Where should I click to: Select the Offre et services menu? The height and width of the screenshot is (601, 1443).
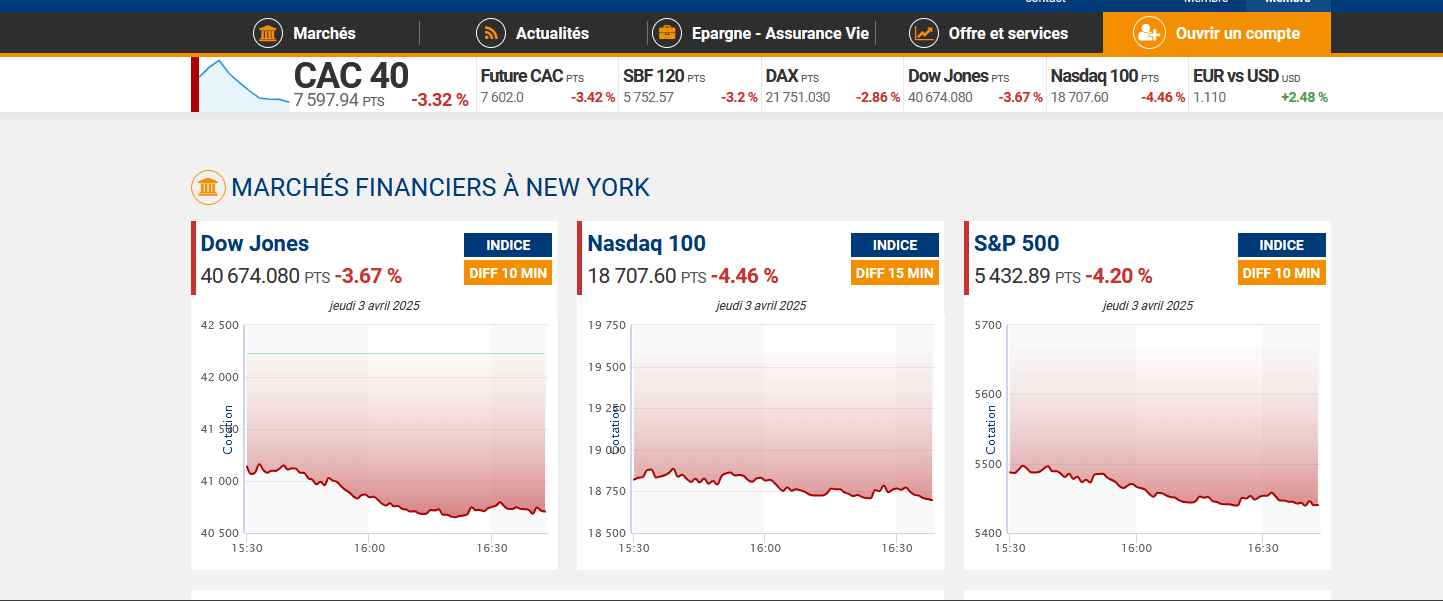[x=1008, y=33]
